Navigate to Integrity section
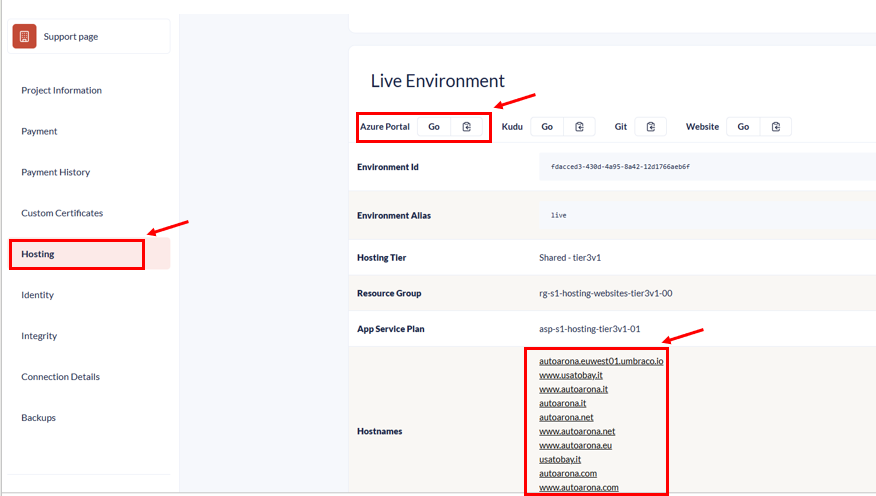 tap(39, 337)
